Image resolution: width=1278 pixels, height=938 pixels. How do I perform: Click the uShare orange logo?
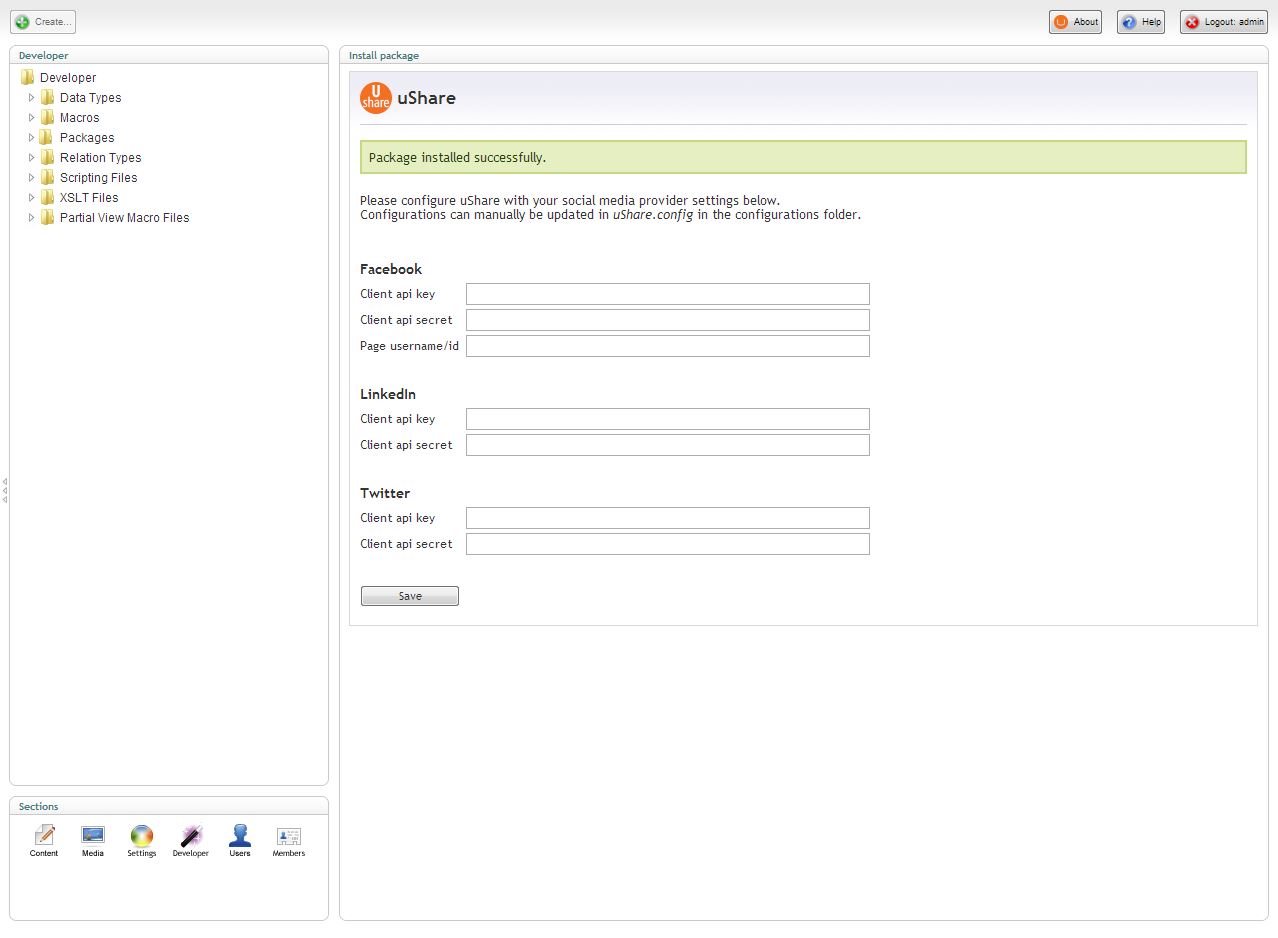(x=376, y=98)
